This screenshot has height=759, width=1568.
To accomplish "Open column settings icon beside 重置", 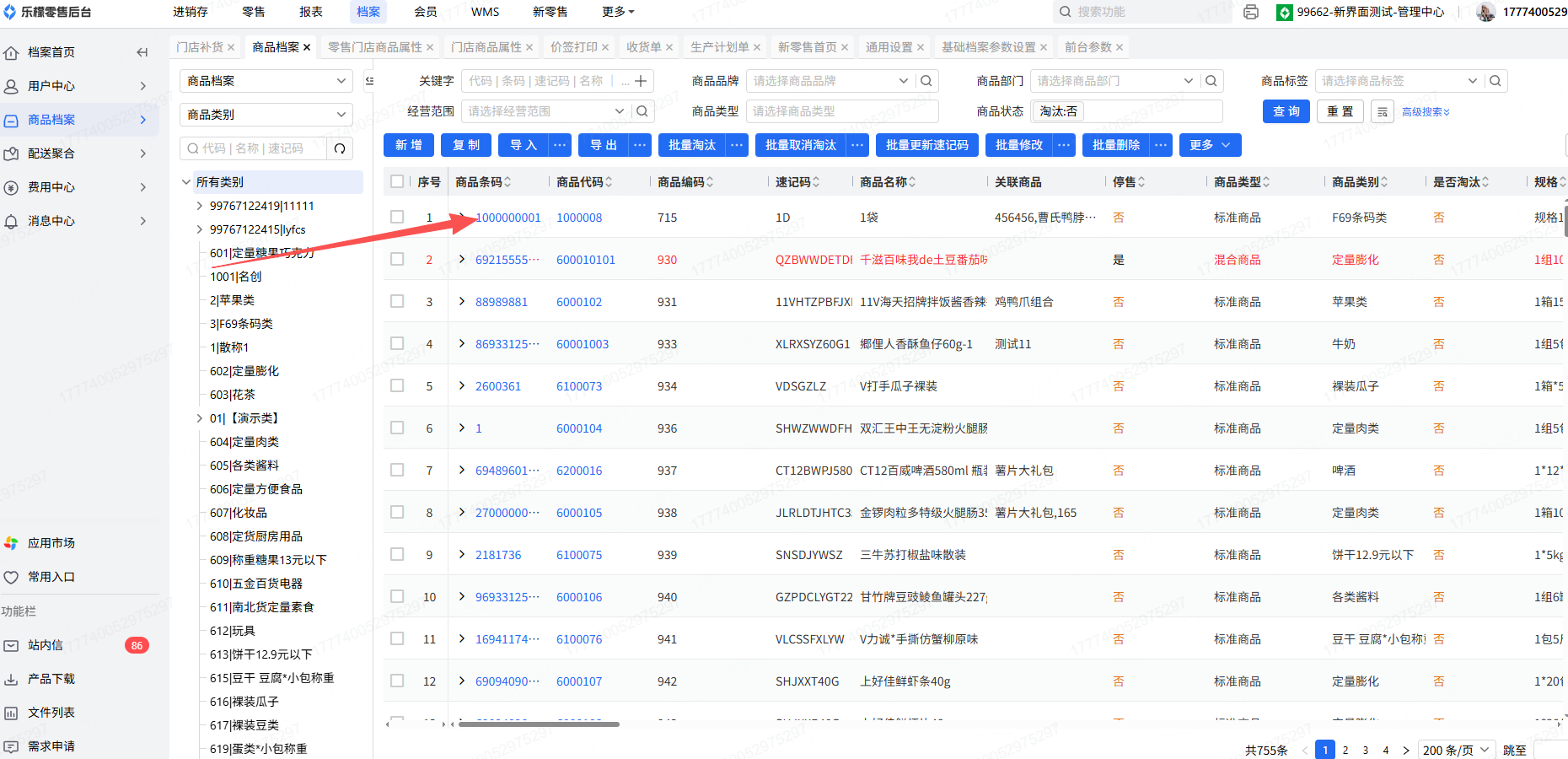I will tap(1382, 111).
